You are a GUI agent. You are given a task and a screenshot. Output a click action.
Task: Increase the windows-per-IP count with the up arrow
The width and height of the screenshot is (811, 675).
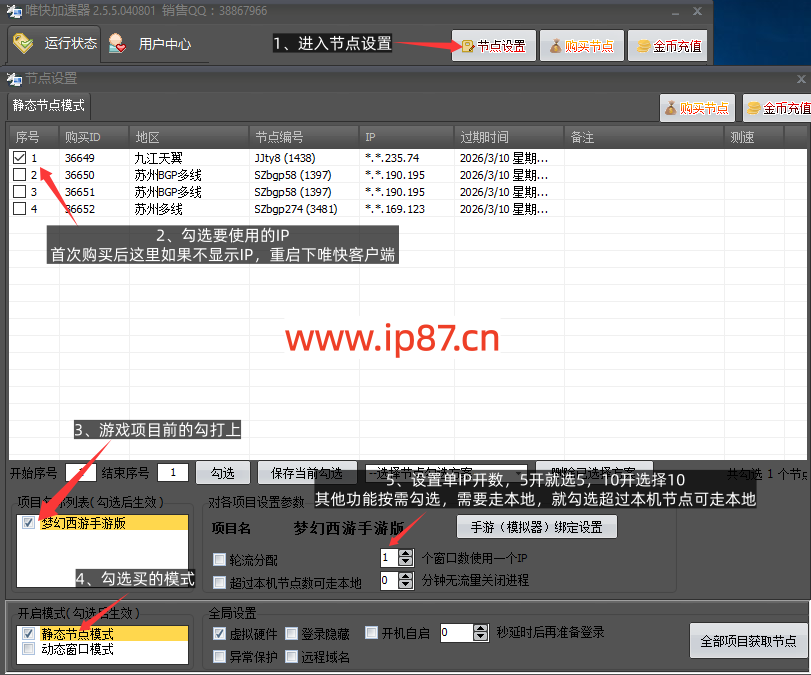coord(405,553)
